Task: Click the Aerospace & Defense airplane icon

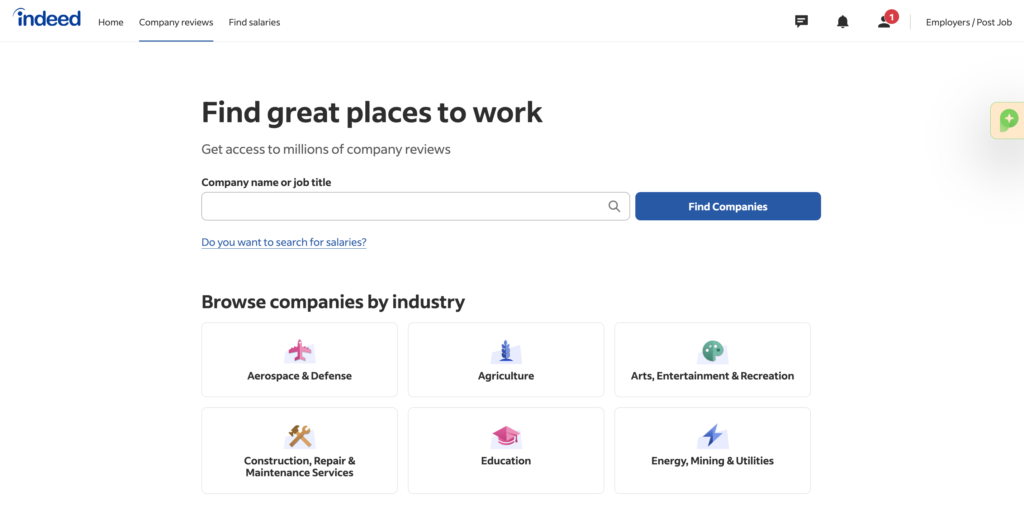Action: coord(300,351)
